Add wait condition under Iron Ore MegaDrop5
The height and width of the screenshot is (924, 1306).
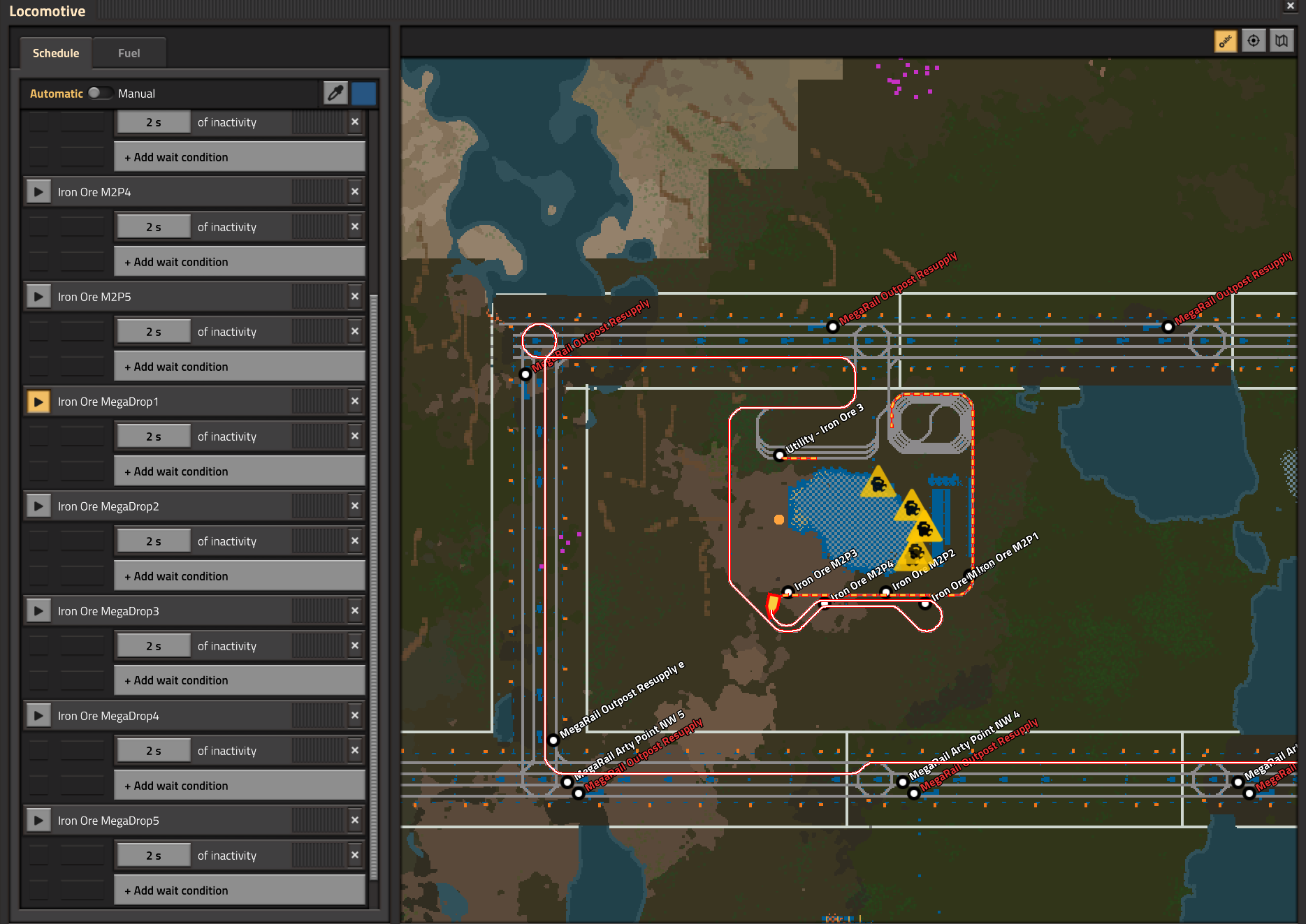pyautogui.click(x=239, y=890)
